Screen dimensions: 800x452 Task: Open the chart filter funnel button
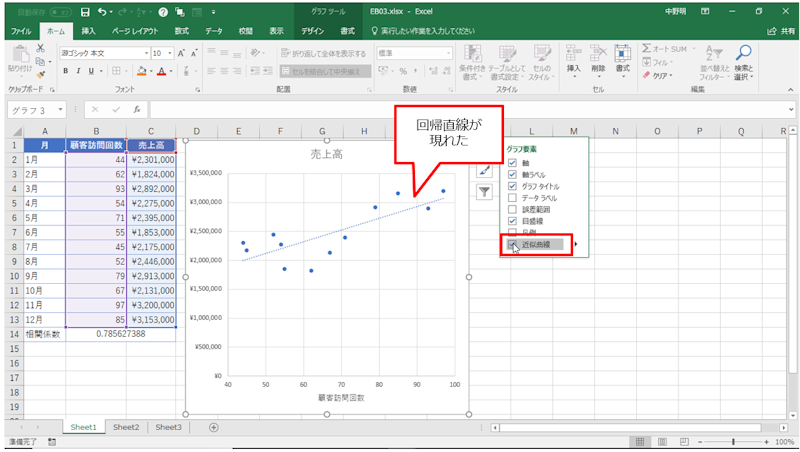point(483,191)
